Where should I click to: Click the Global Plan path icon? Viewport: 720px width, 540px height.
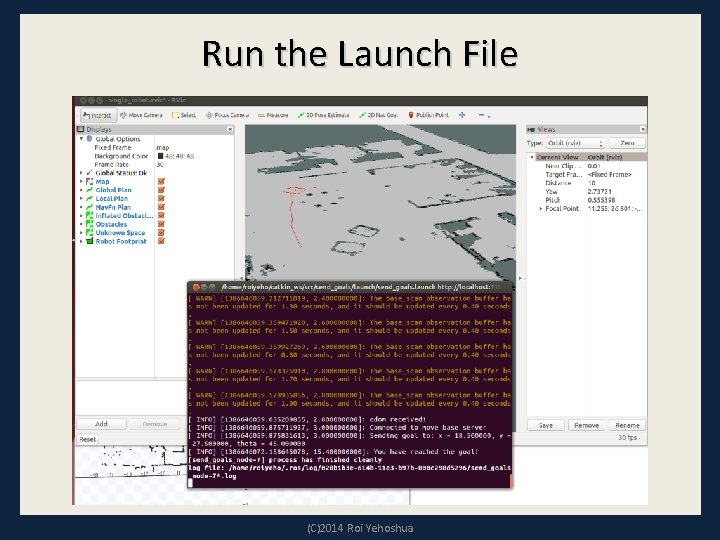tap(90, 190)
